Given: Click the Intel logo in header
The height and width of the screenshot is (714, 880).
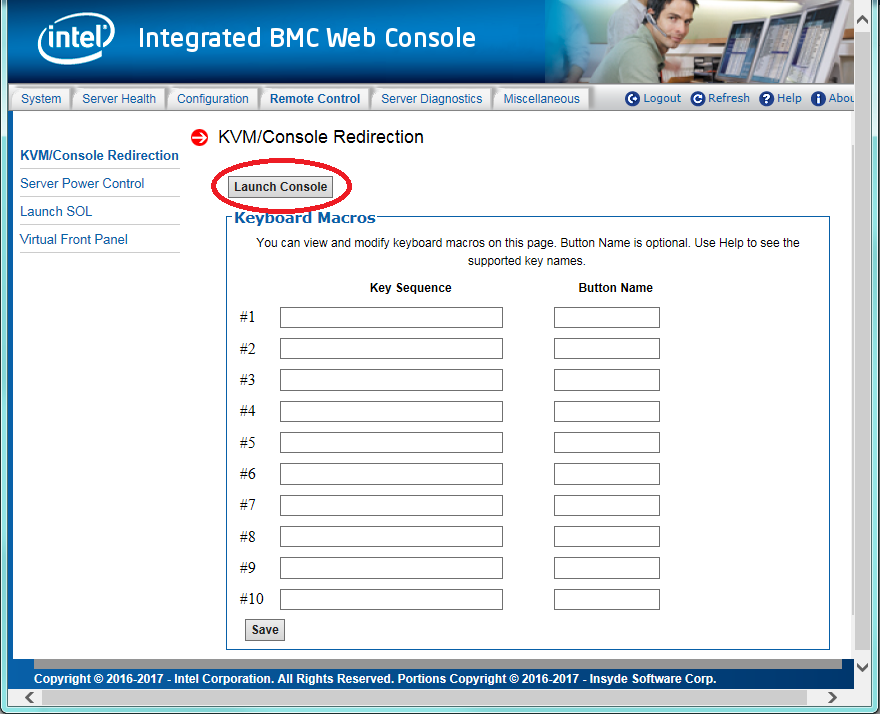Looking at the screenshot, I should click(76, 41).
